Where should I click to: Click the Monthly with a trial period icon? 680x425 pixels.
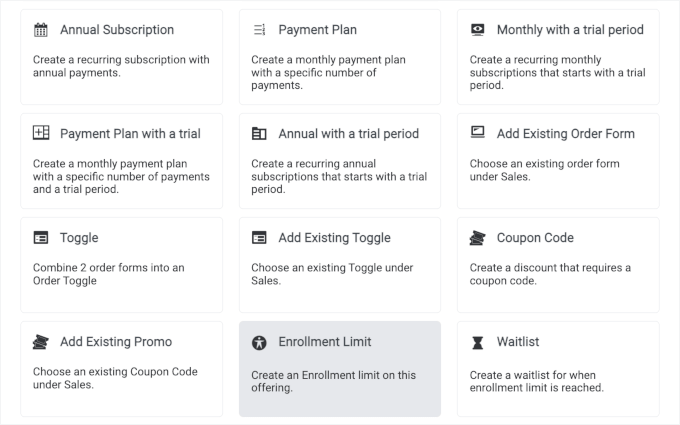click(477, 30)
